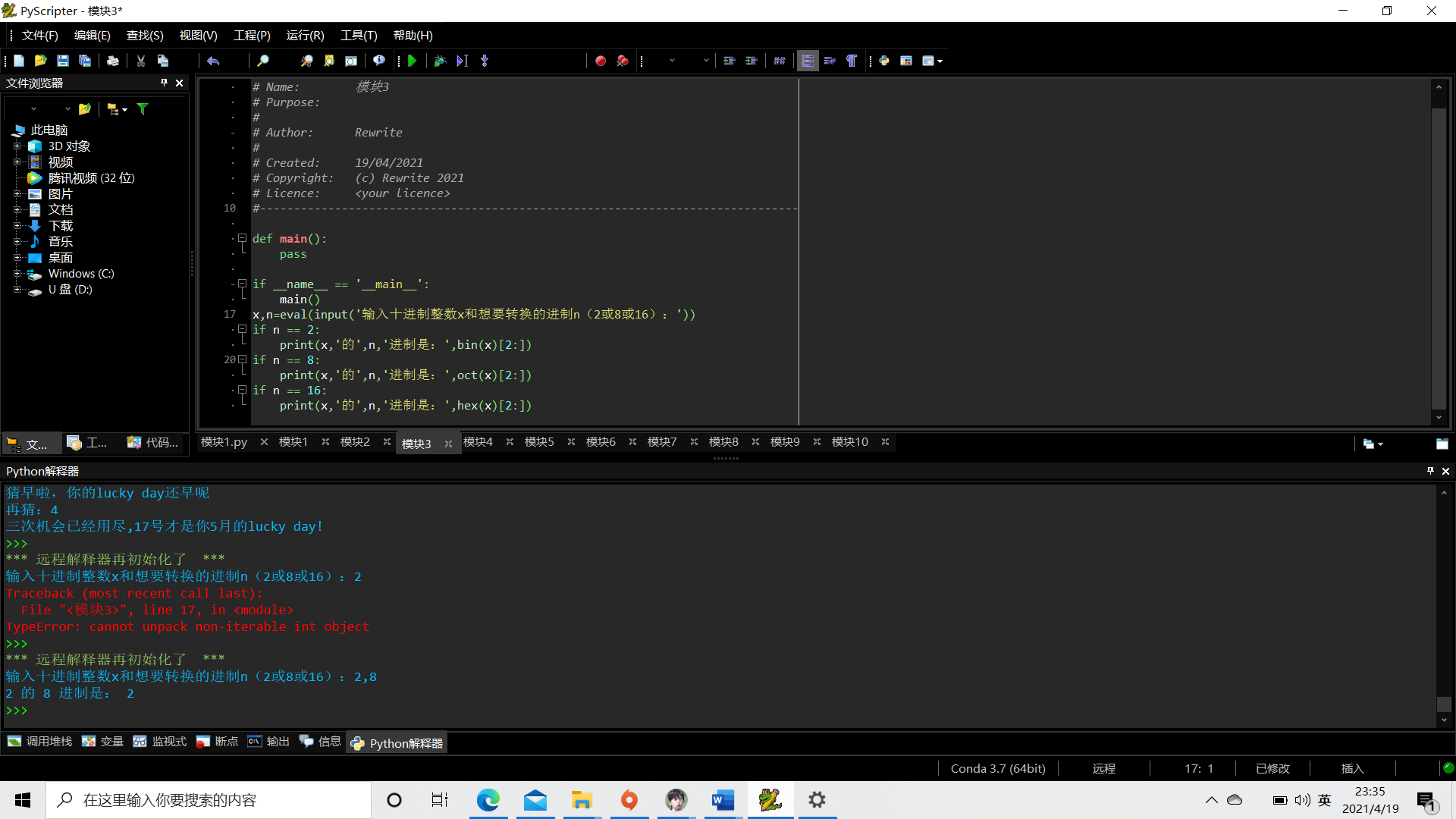This screenshot has width=1456, height=819.
Task: Click the Save file disk icon
Action: tap(63, 61)
